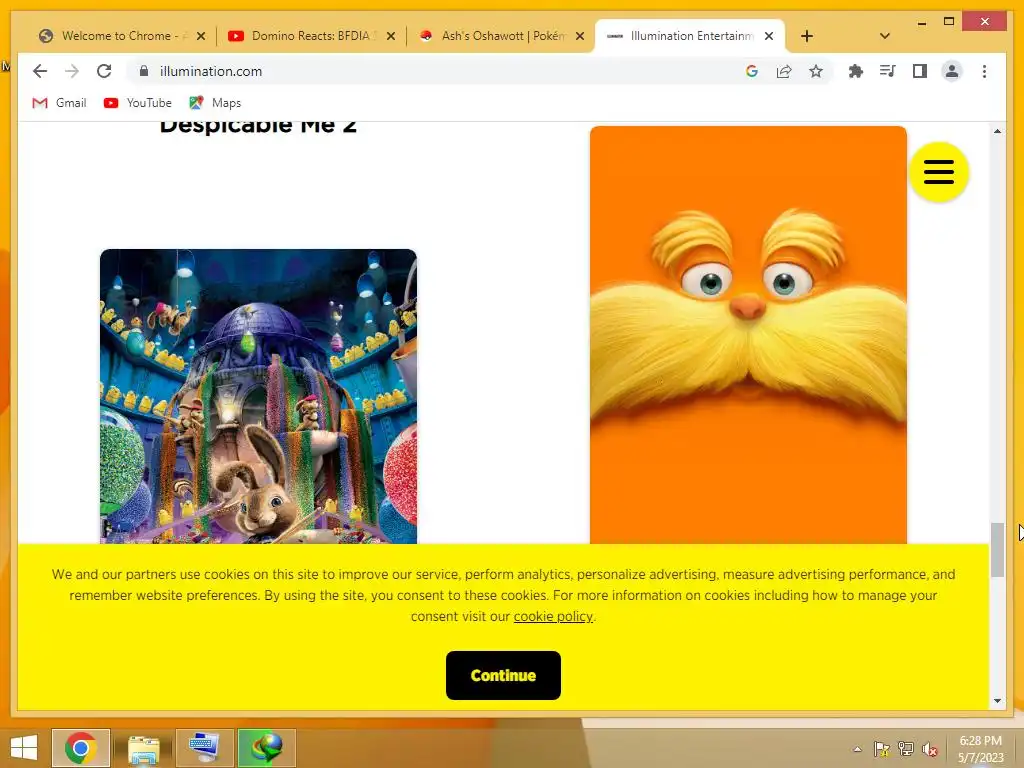Viewport: 1024px width, 768px height.
Task: Open the YouTube bookmark
Action: (138, 103)
